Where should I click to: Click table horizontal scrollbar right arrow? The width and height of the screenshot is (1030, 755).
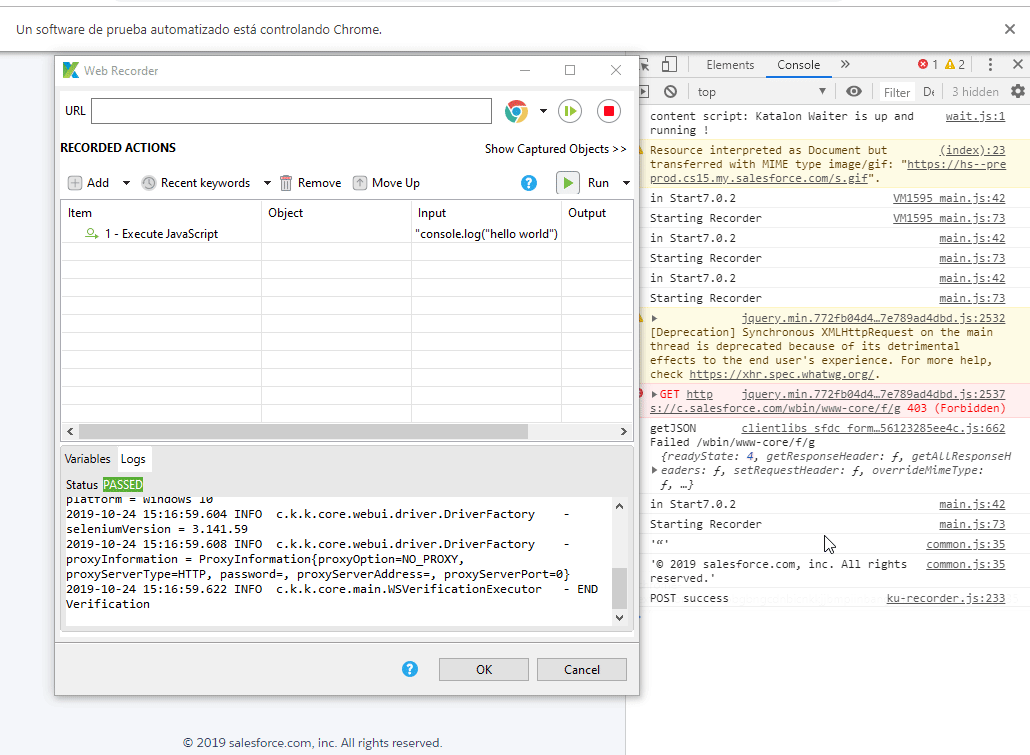(x=623, y=431)
